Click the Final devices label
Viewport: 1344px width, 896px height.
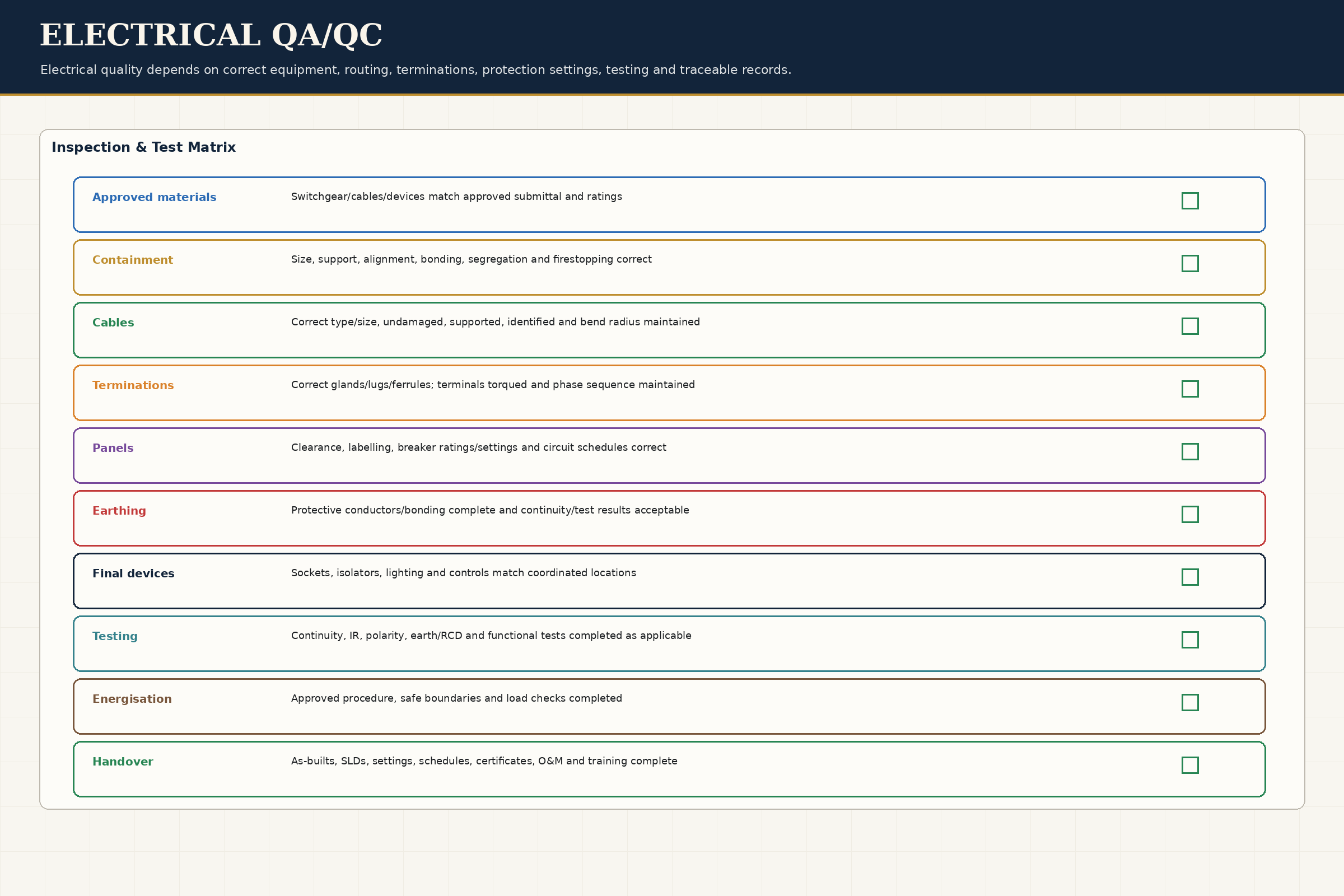[x=134, y=573]
